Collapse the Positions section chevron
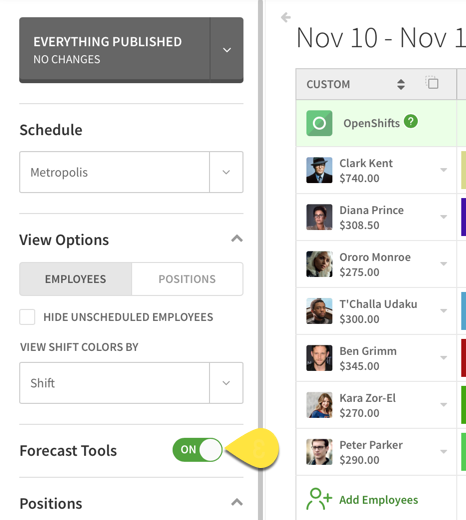The image size is (466, 520). [x=237, y=502]
